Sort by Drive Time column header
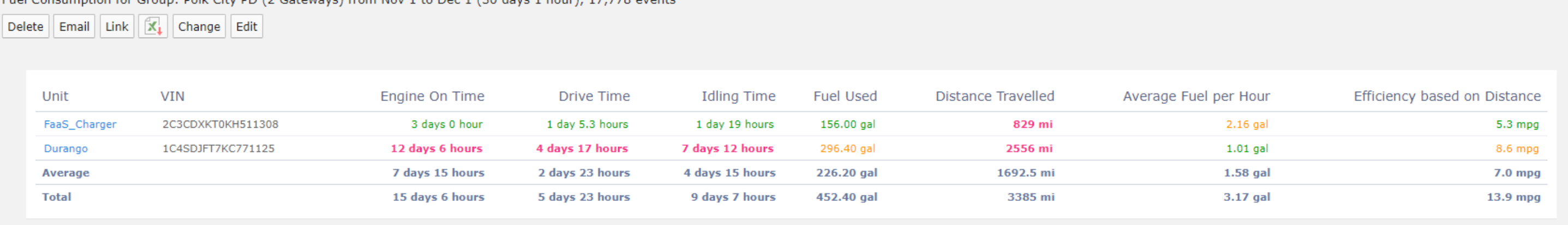 tap(594, 96)
